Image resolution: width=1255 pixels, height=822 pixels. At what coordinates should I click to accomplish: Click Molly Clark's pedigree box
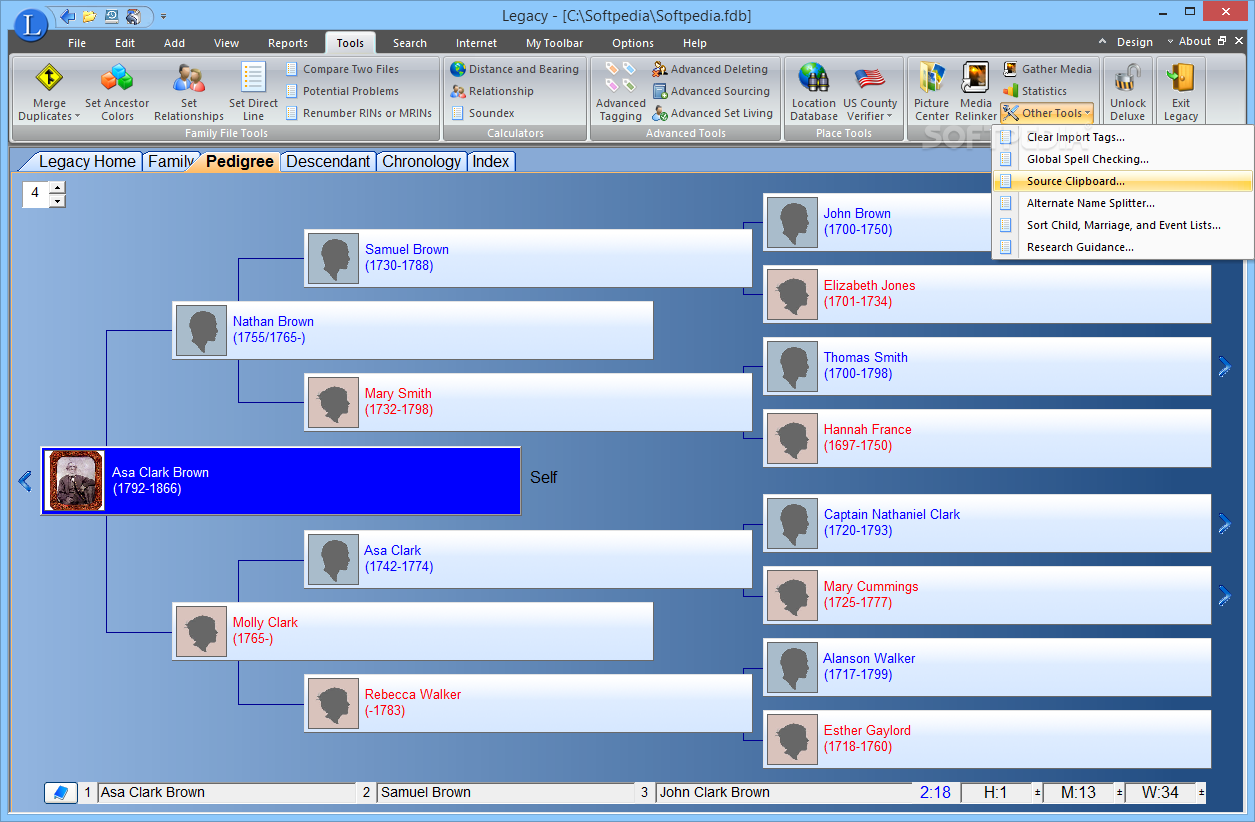click(x=413, y=631)
